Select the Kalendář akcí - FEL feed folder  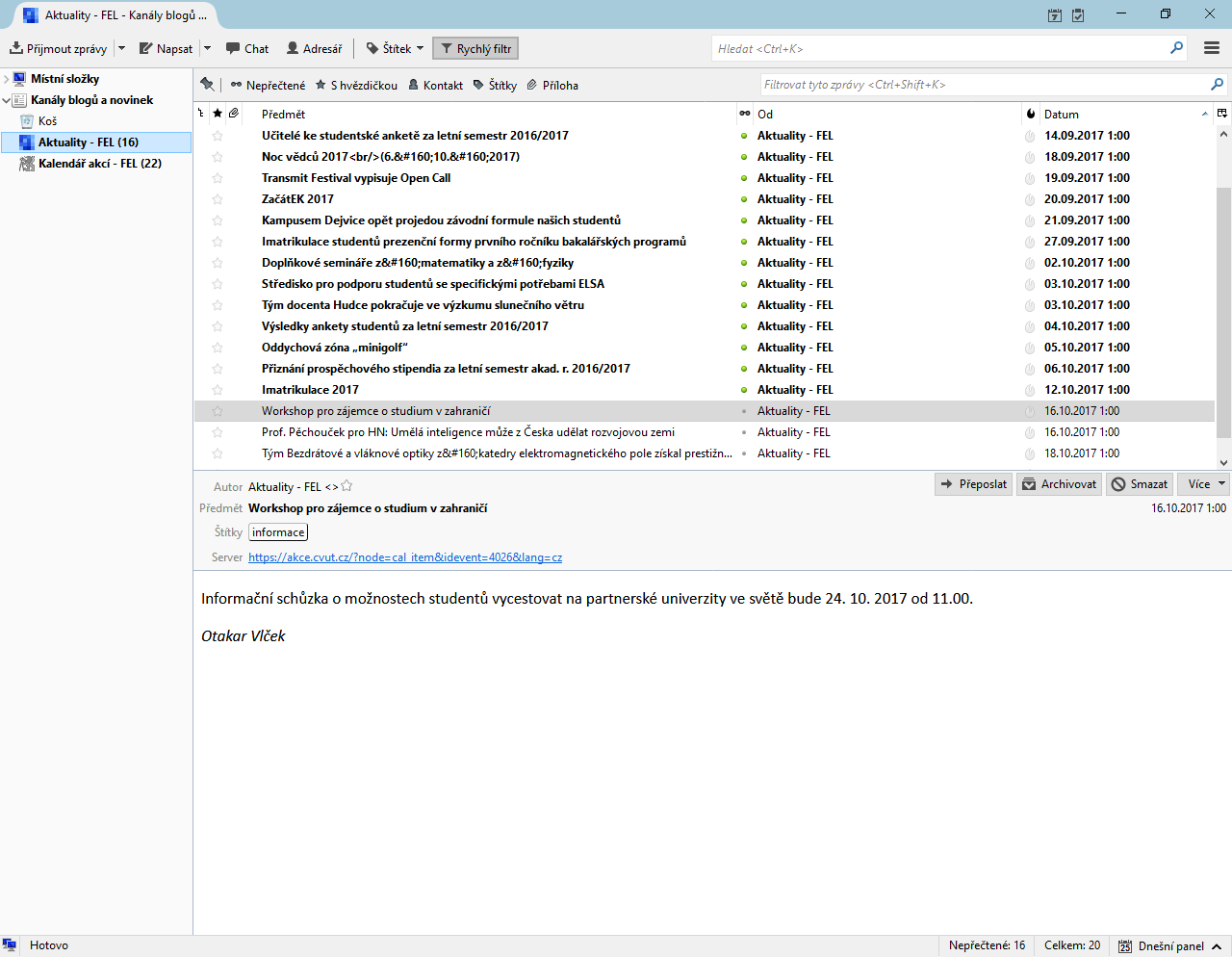pyautogui.click(x=99, y=164)
